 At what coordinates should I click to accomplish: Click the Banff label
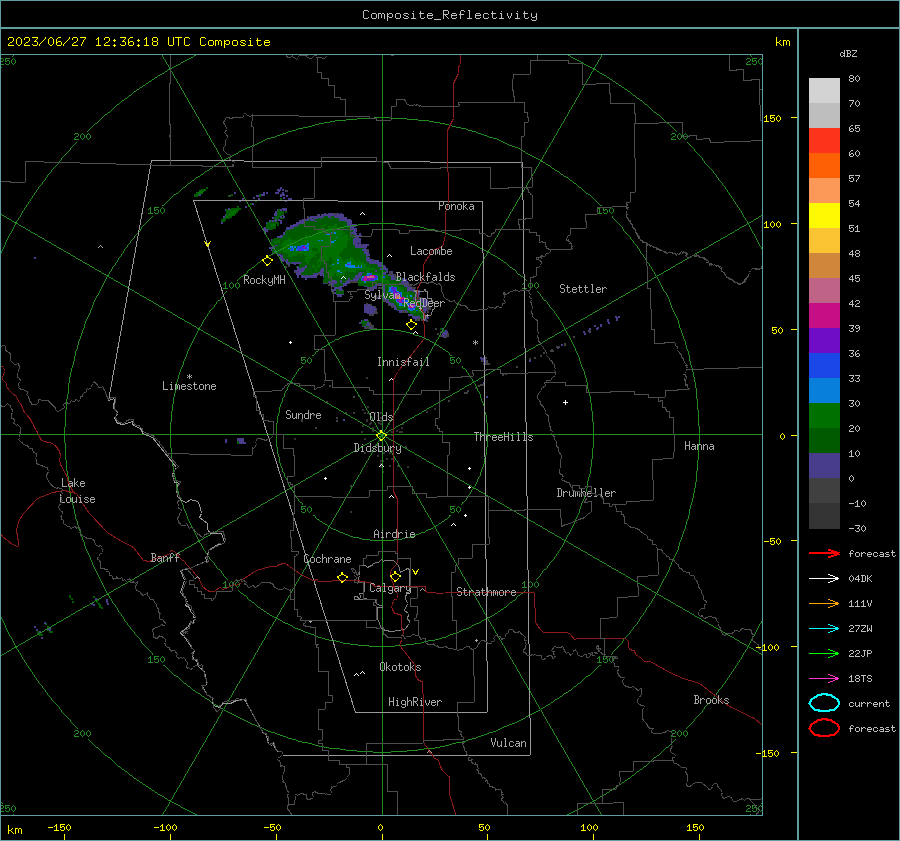(x=165, y=557)
